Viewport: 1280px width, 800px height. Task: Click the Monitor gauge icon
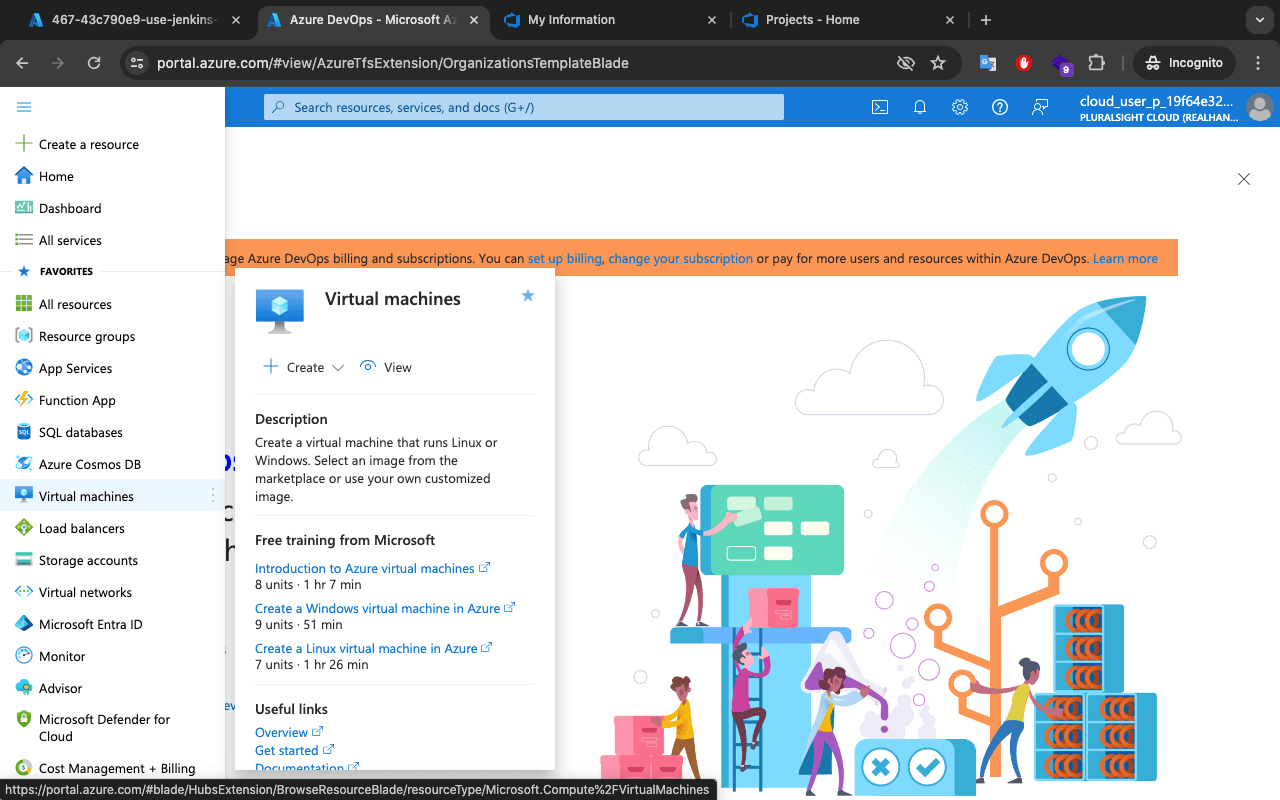click(24, 656)
